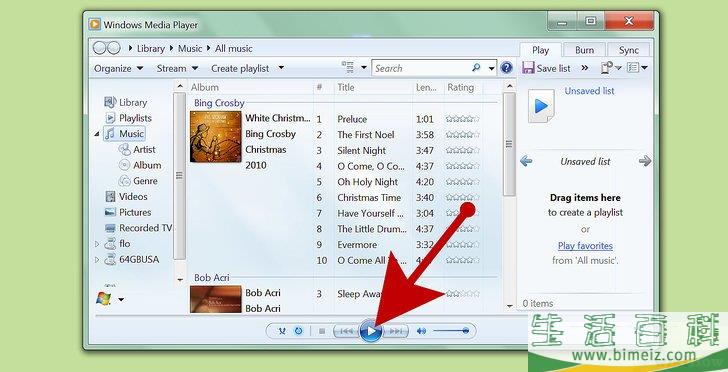This screenshot has height=372, width=728.
Task: Click Create playlist
Action: [x=240, y=68]
